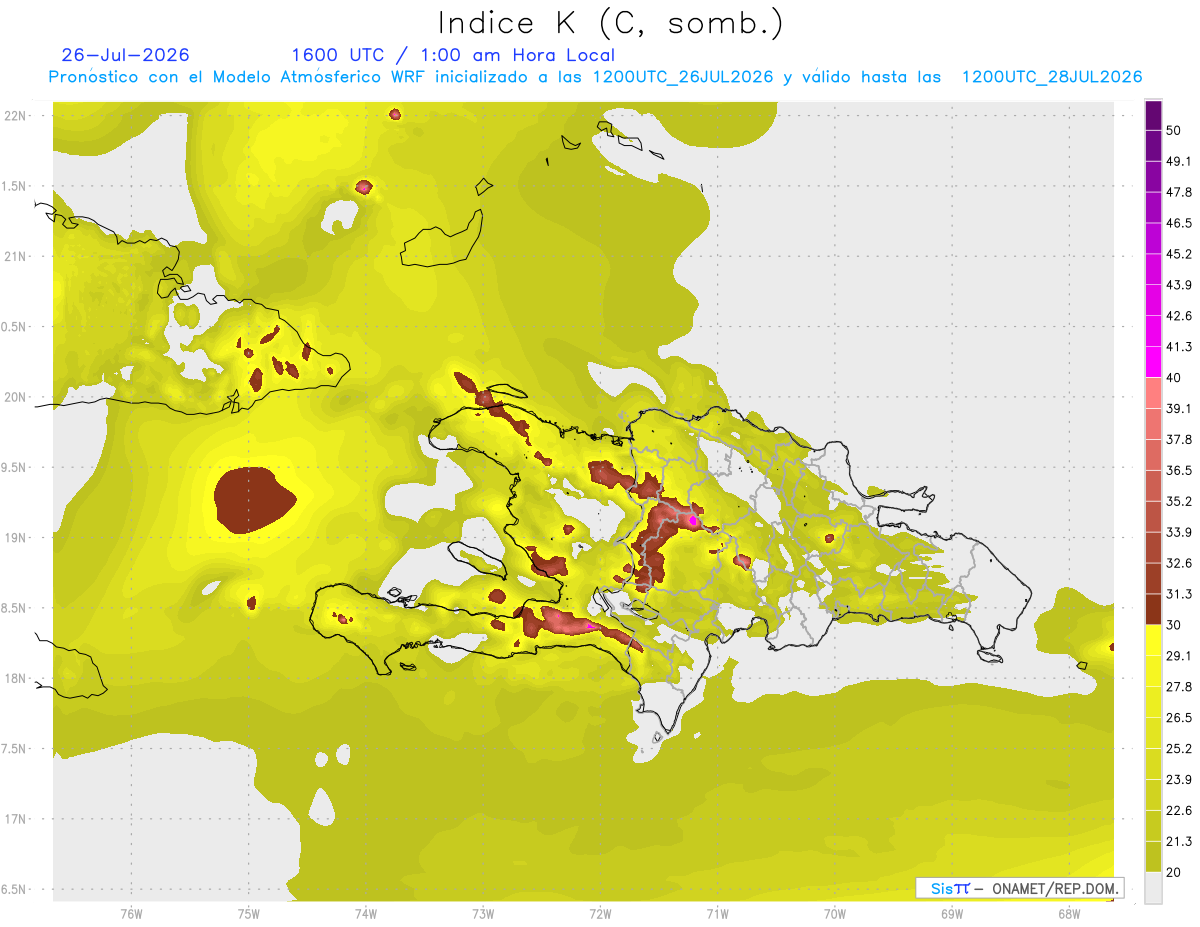Click legend value "31.3"
This screenshot has width=1200, height=927.
tap(1179, 594)
